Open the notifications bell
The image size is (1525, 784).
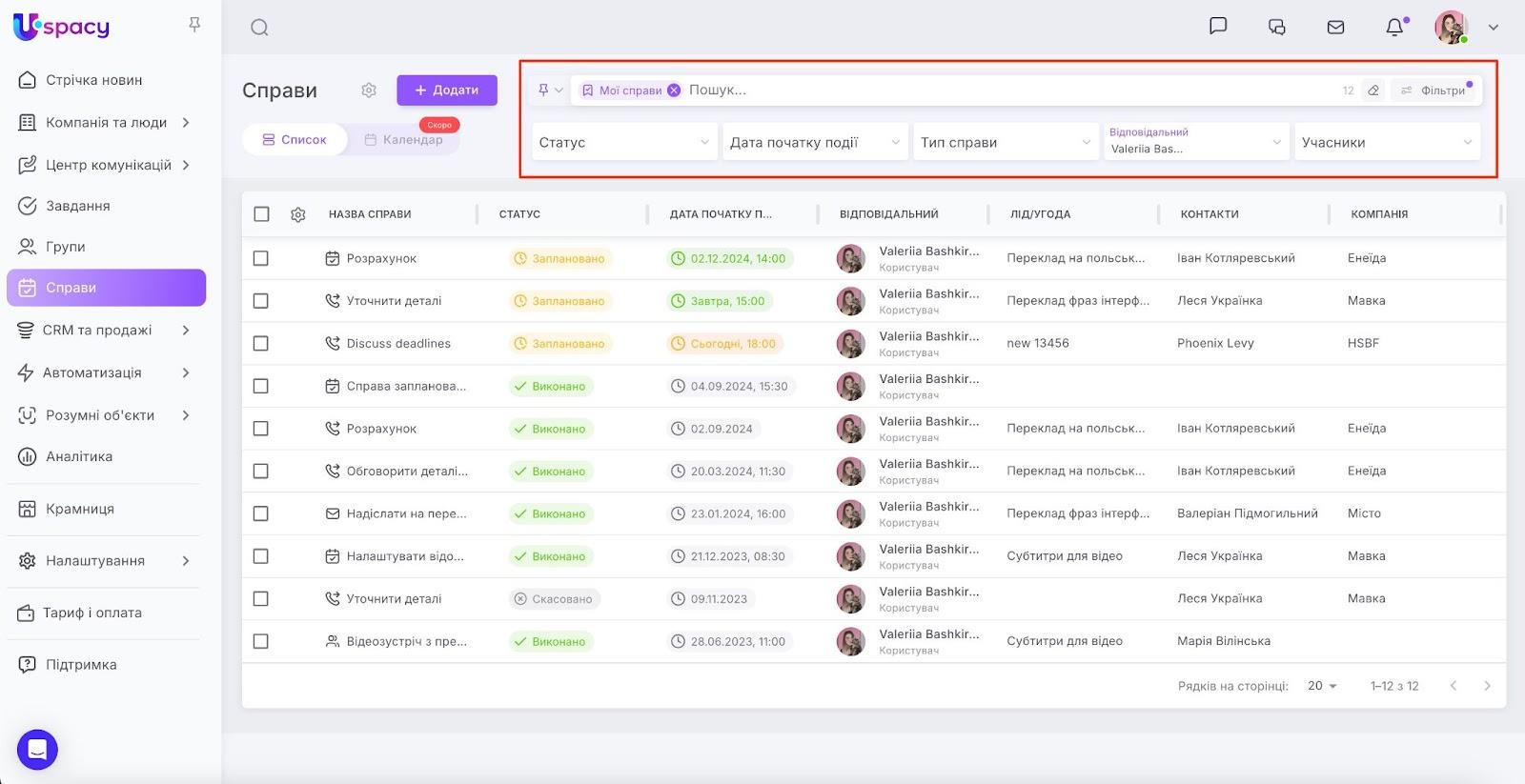tap(1394, 28)
